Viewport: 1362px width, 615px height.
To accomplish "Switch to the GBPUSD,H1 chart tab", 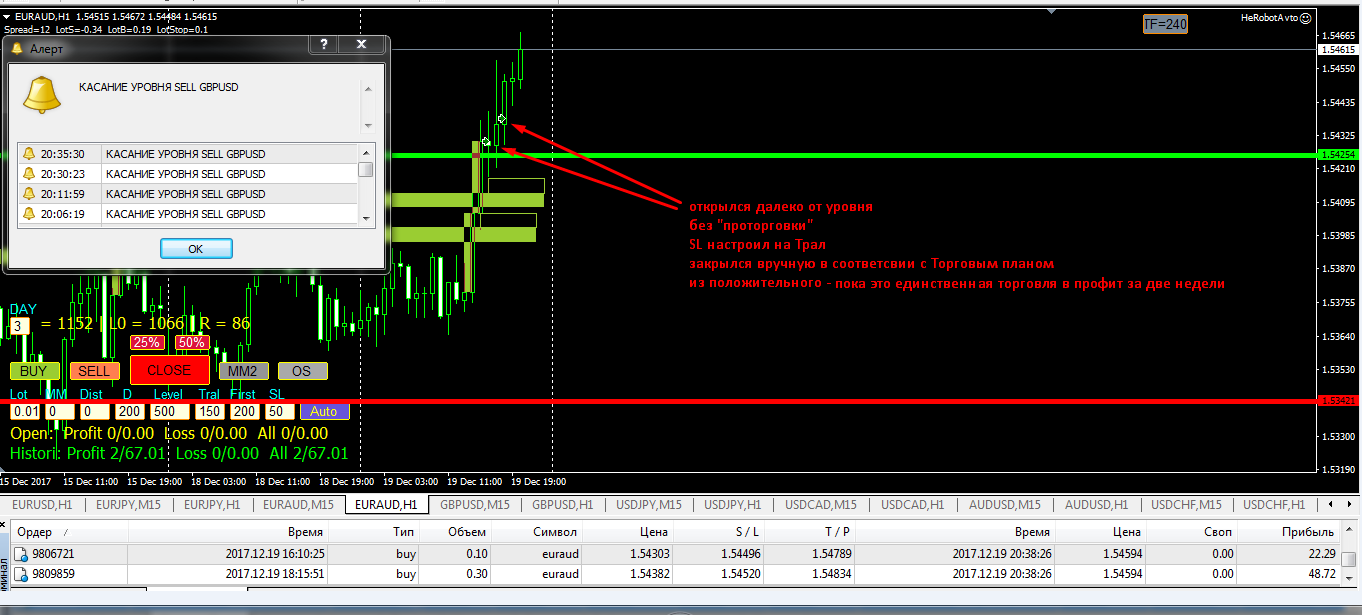I will coord(562,504).
